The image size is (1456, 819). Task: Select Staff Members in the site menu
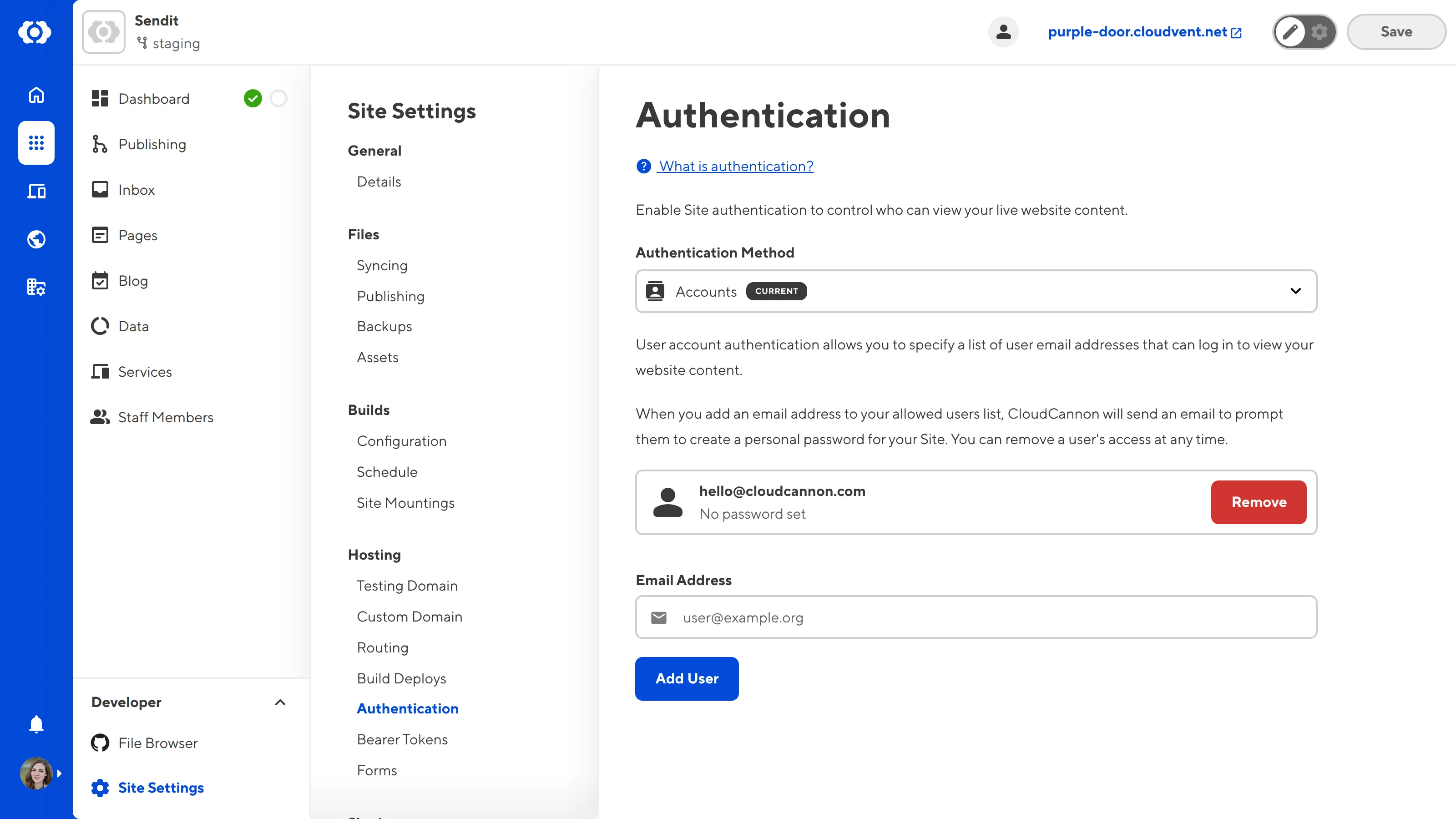pyautogui.click(x=166, y=417)
